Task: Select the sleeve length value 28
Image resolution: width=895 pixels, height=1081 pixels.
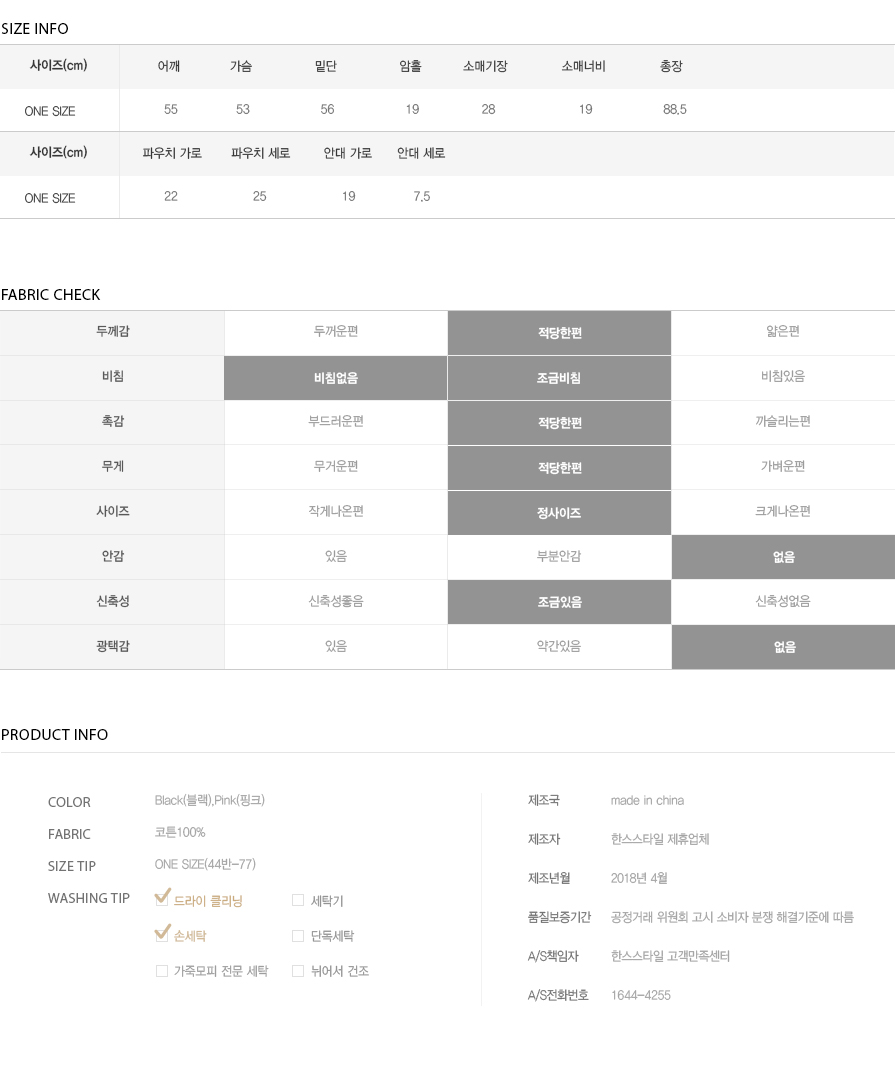Action: point(488,110)
